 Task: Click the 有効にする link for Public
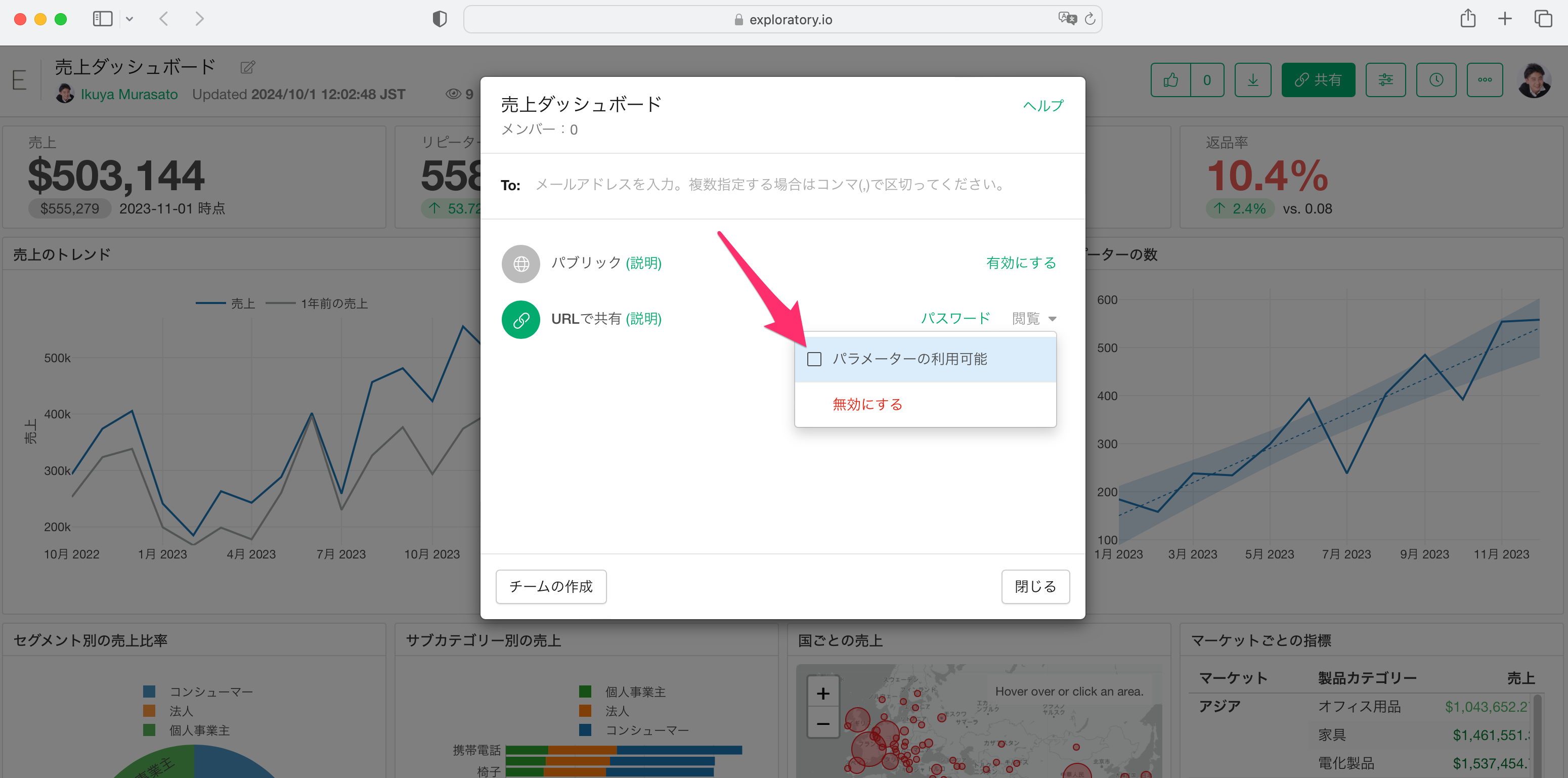pyautogui.click(x=1021, y=263)
